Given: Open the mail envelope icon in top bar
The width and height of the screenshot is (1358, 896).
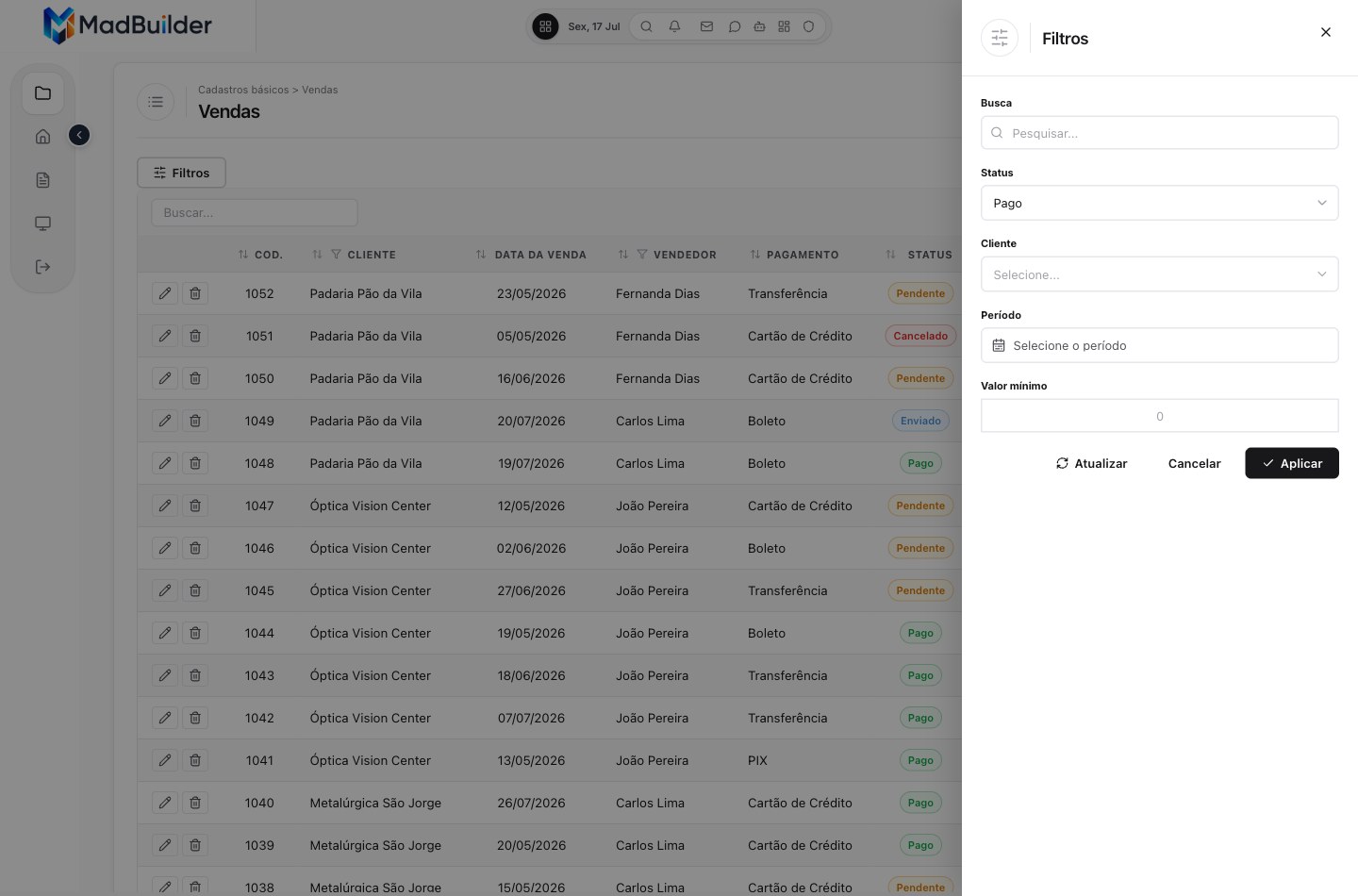Looking at the screenshot, I should point(706,26).
